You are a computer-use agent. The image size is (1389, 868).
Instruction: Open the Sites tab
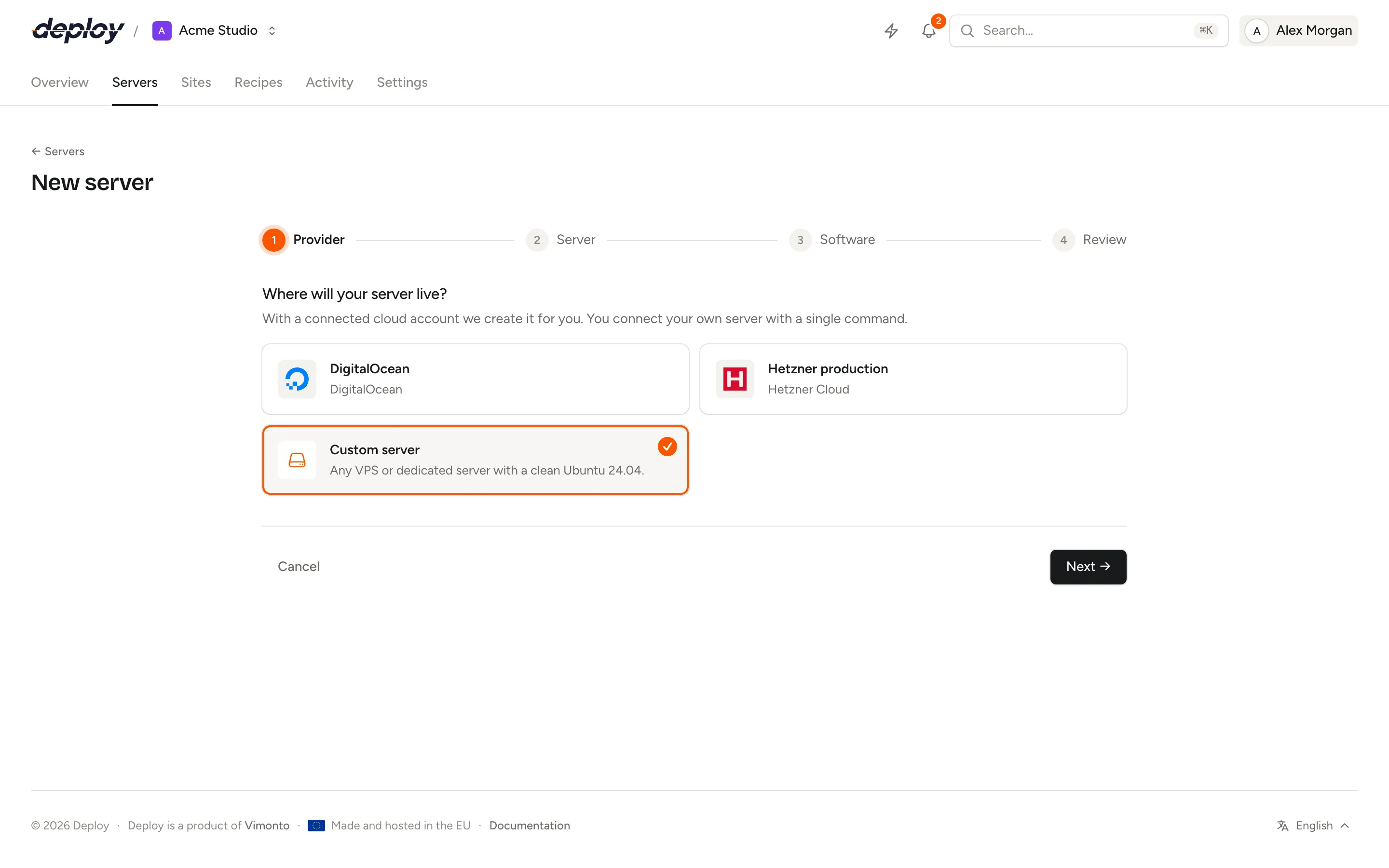pos(196,82)
